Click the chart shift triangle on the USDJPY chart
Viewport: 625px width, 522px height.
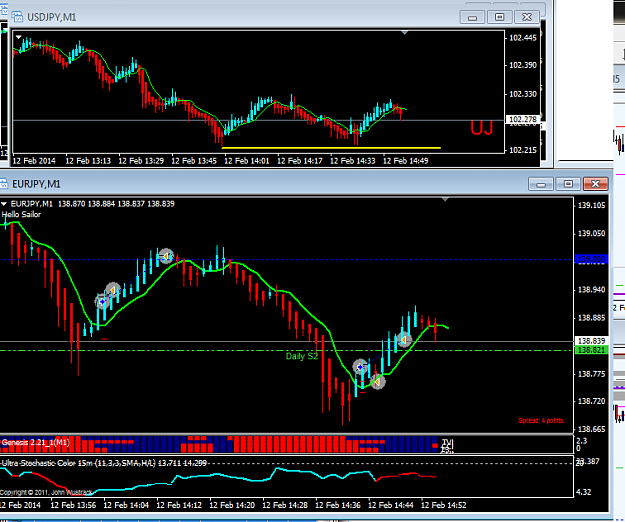[x=405, y=33]
